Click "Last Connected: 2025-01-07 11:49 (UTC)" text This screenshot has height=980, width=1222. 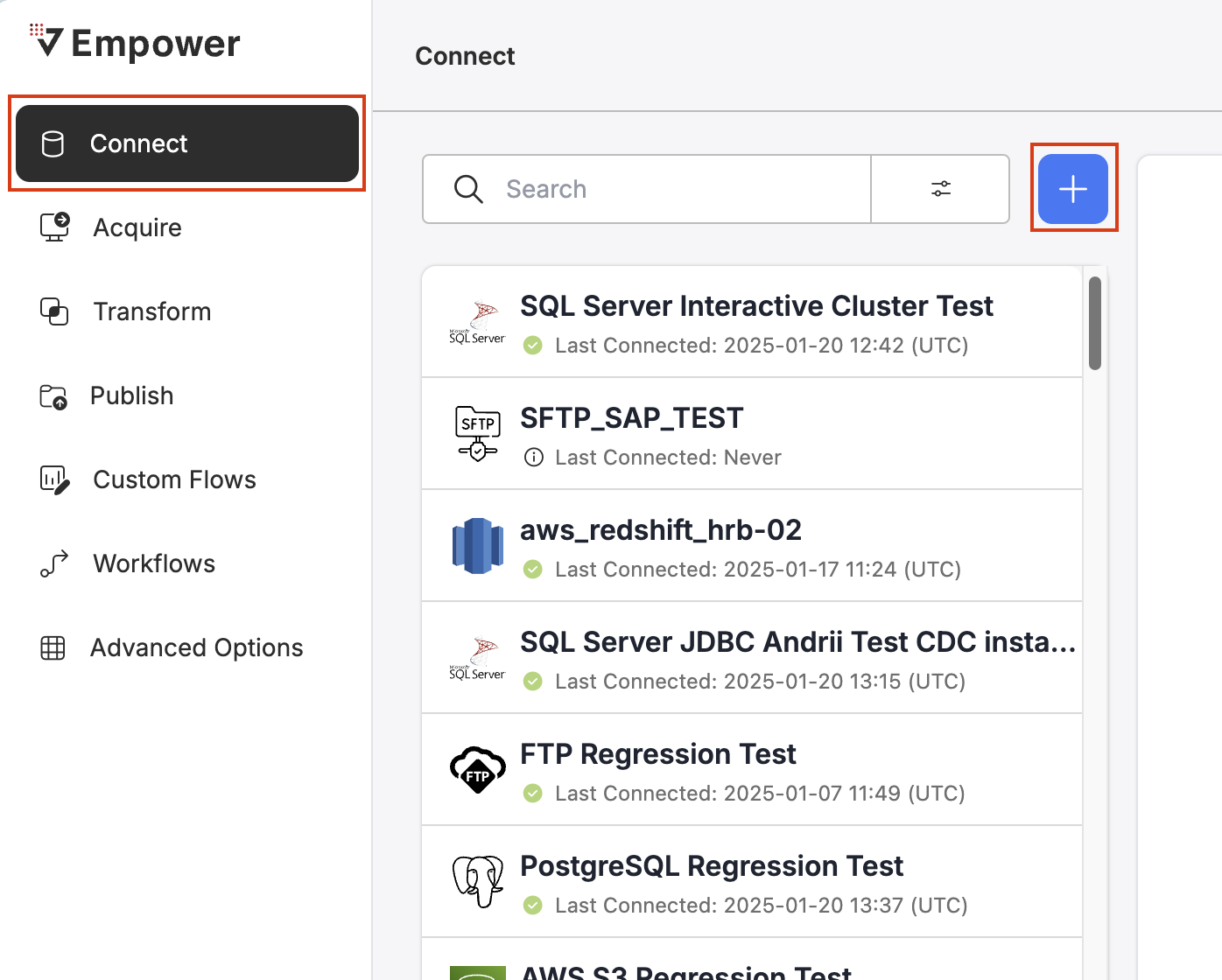click(760, 794)
